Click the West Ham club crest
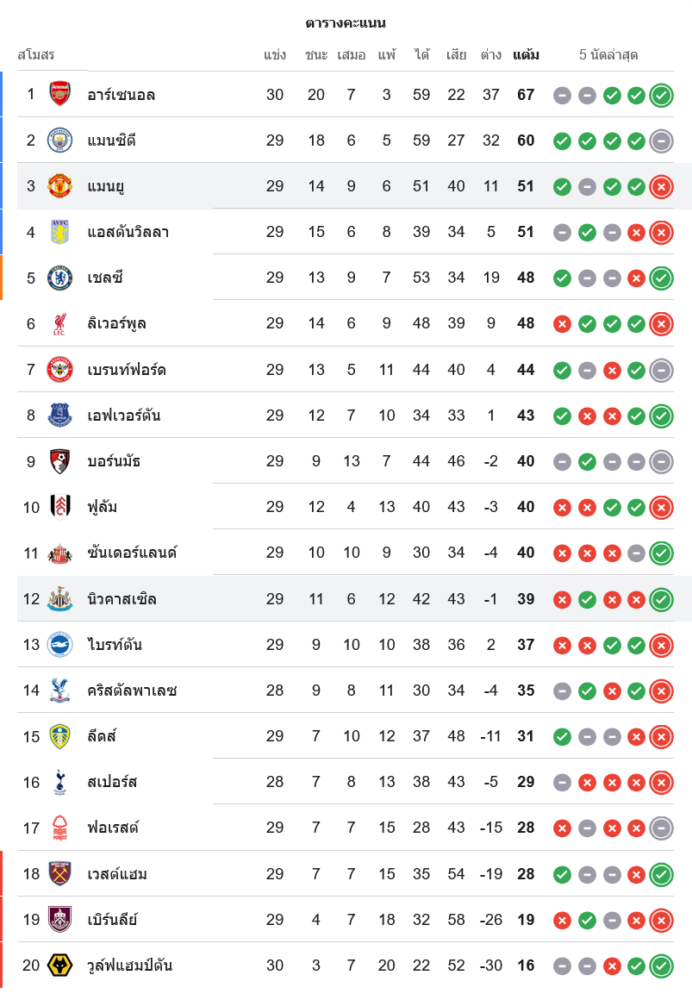This screenshot has width=692, height=1000. click(x=60, y=874)
